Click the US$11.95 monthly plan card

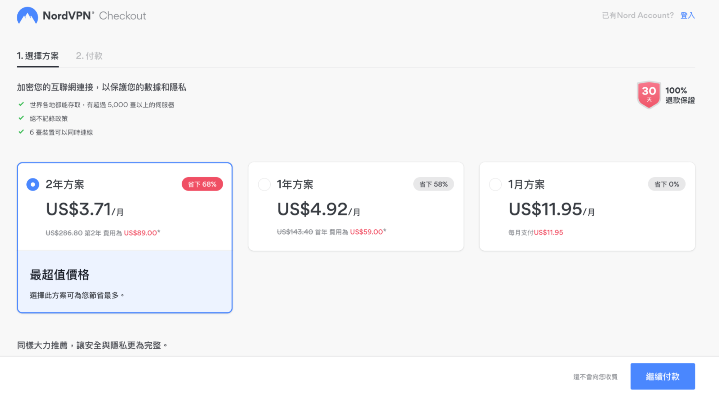coord(587,206)
